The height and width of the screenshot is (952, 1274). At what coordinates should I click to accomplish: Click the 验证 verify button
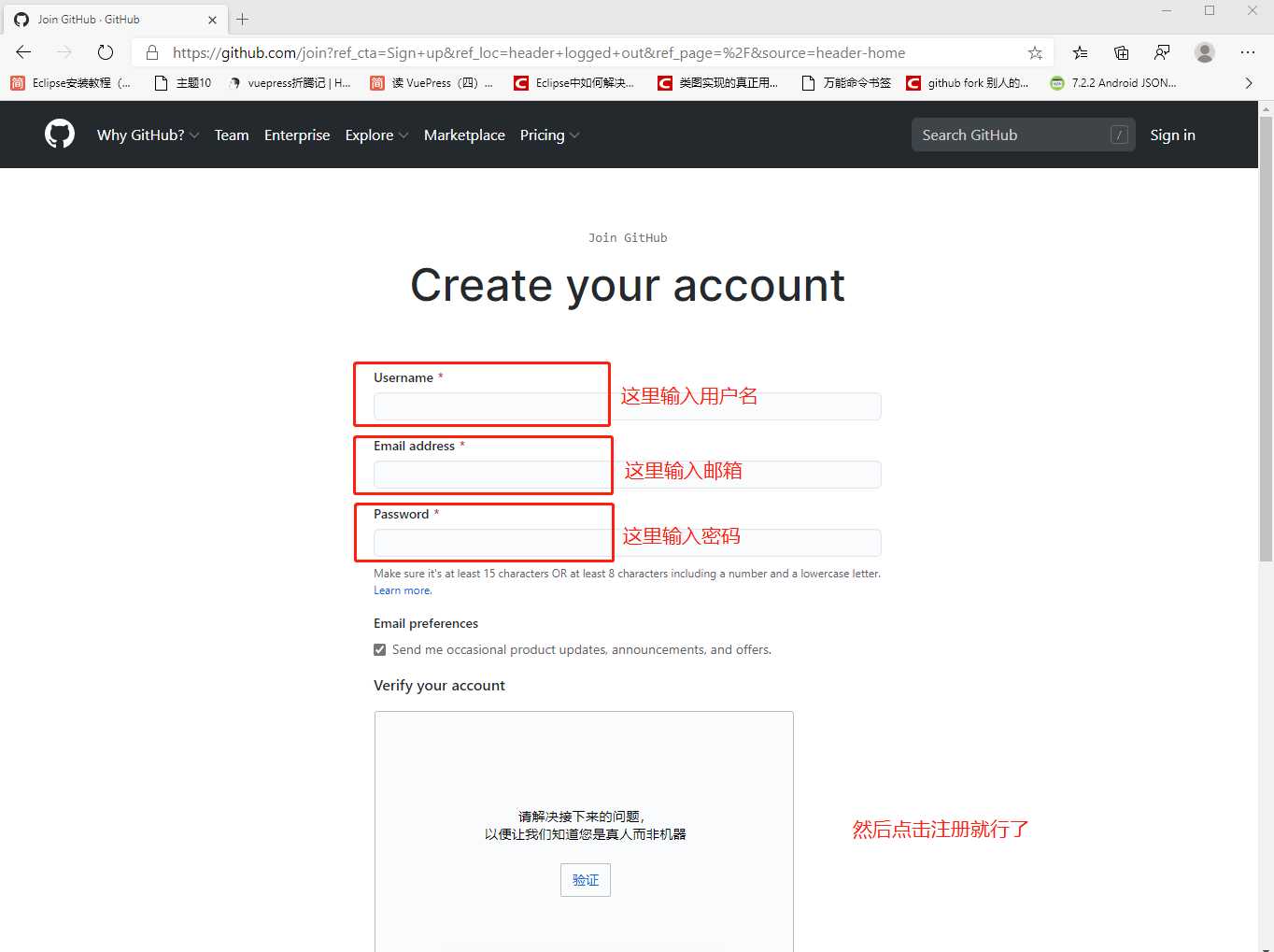586,880
